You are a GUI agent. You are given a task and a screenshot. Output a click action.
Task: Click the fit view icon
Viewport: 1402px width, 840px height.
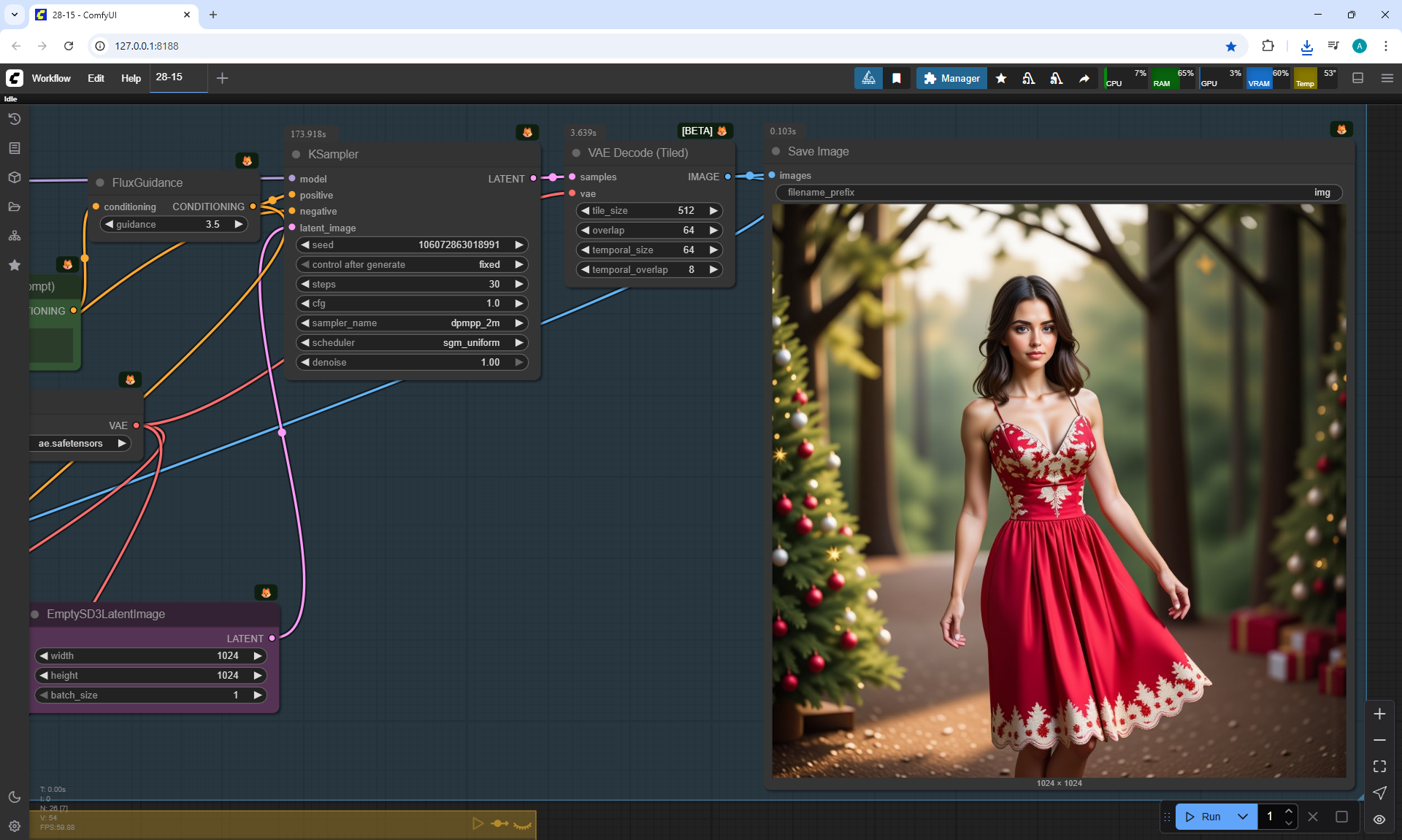pos(1379,766)
